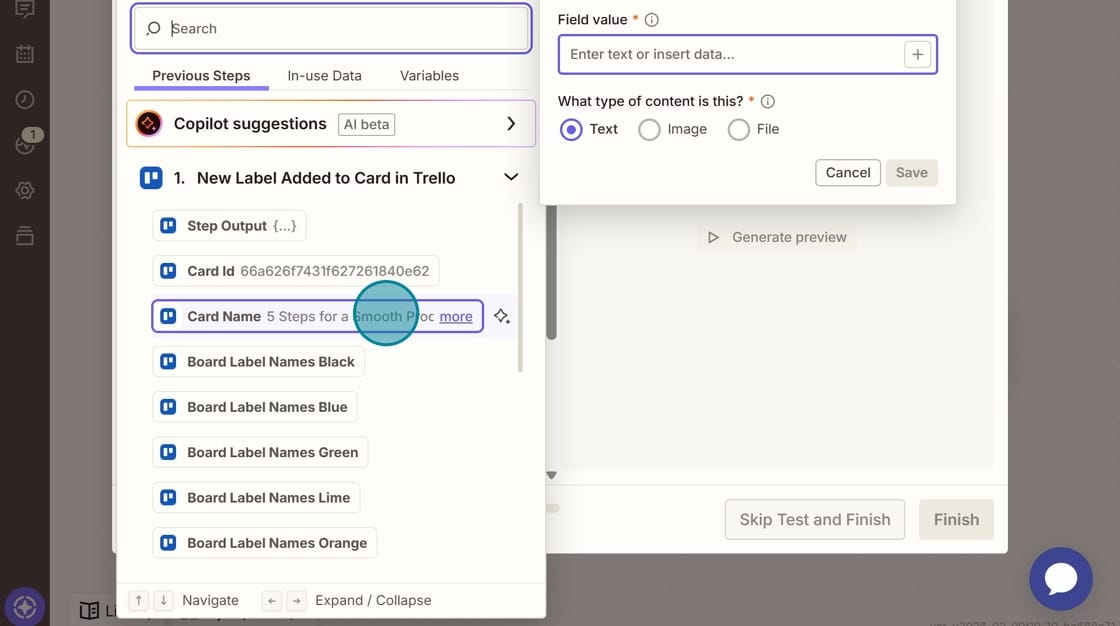Click the Trello icon on Board Label Names Lime

point(169,497)
